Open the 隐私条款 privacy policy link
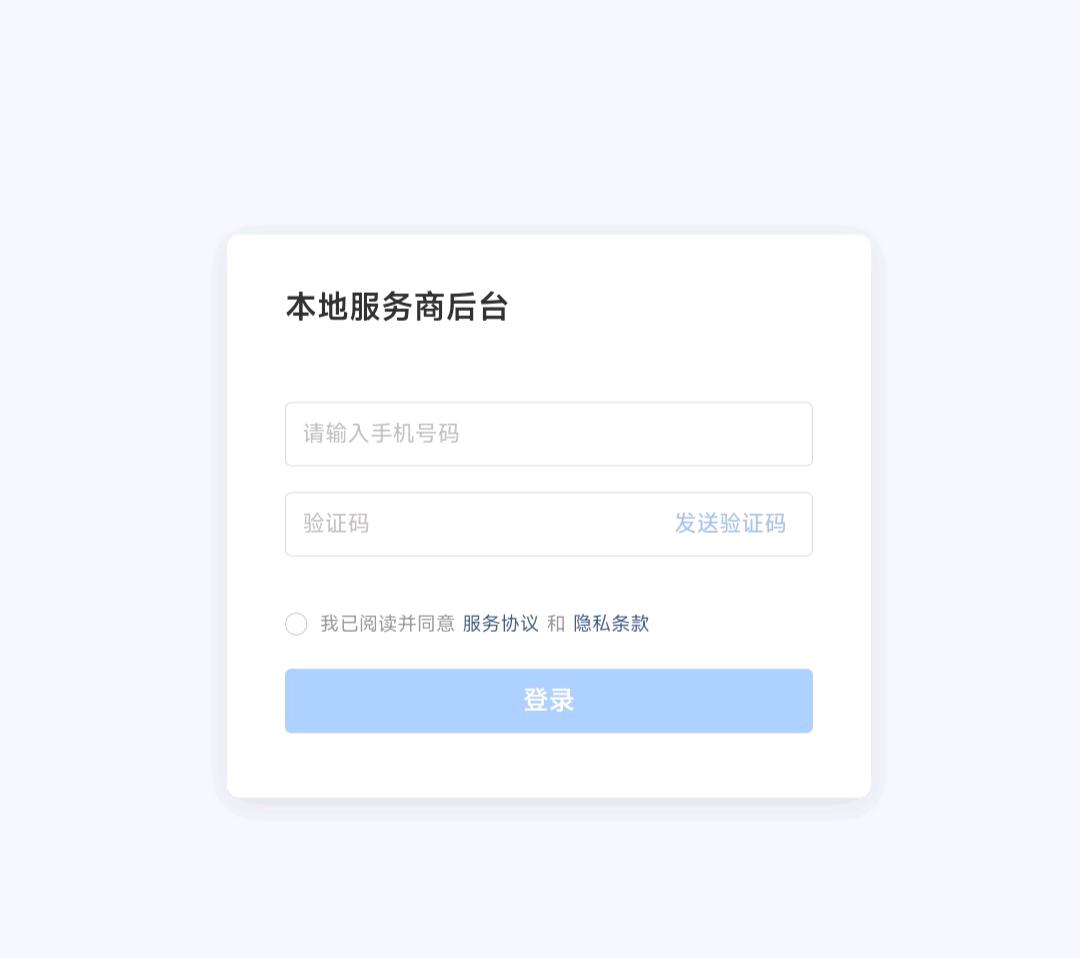This screenshot has width=1080, height=958. pos(611,623)
